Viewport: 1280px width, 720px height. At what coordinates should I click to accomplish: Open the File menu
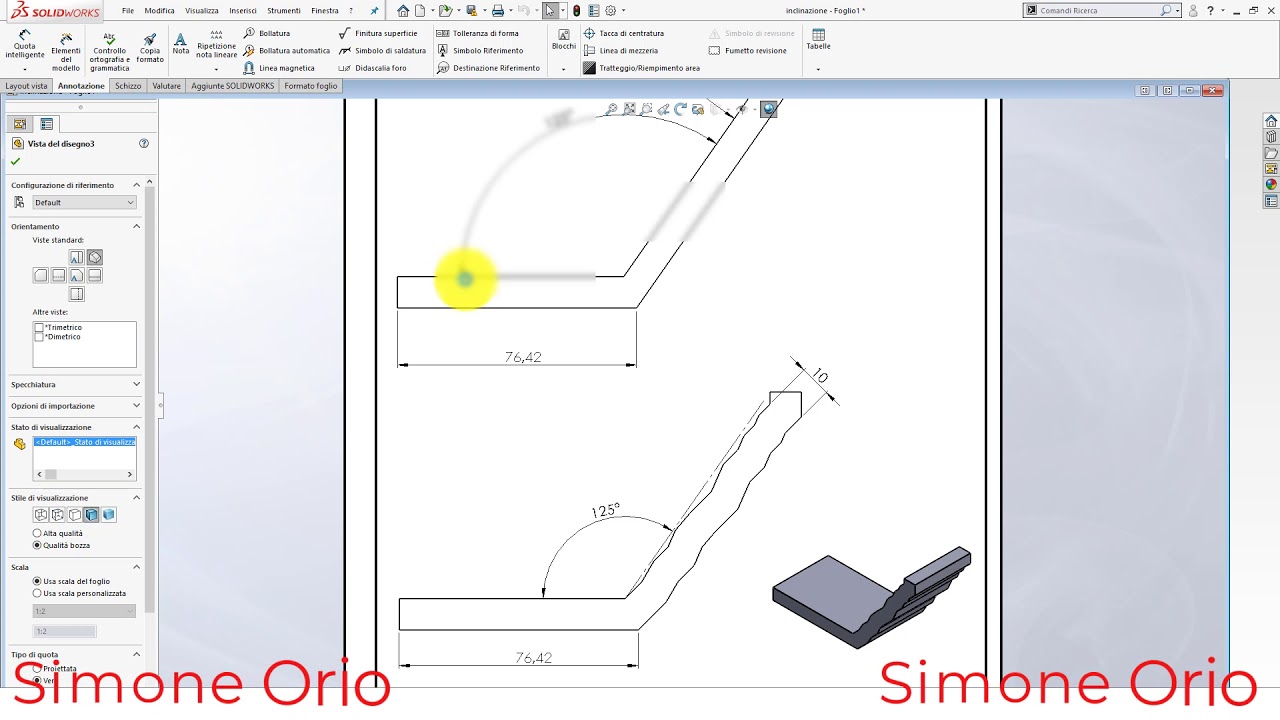tap(128, 10)
